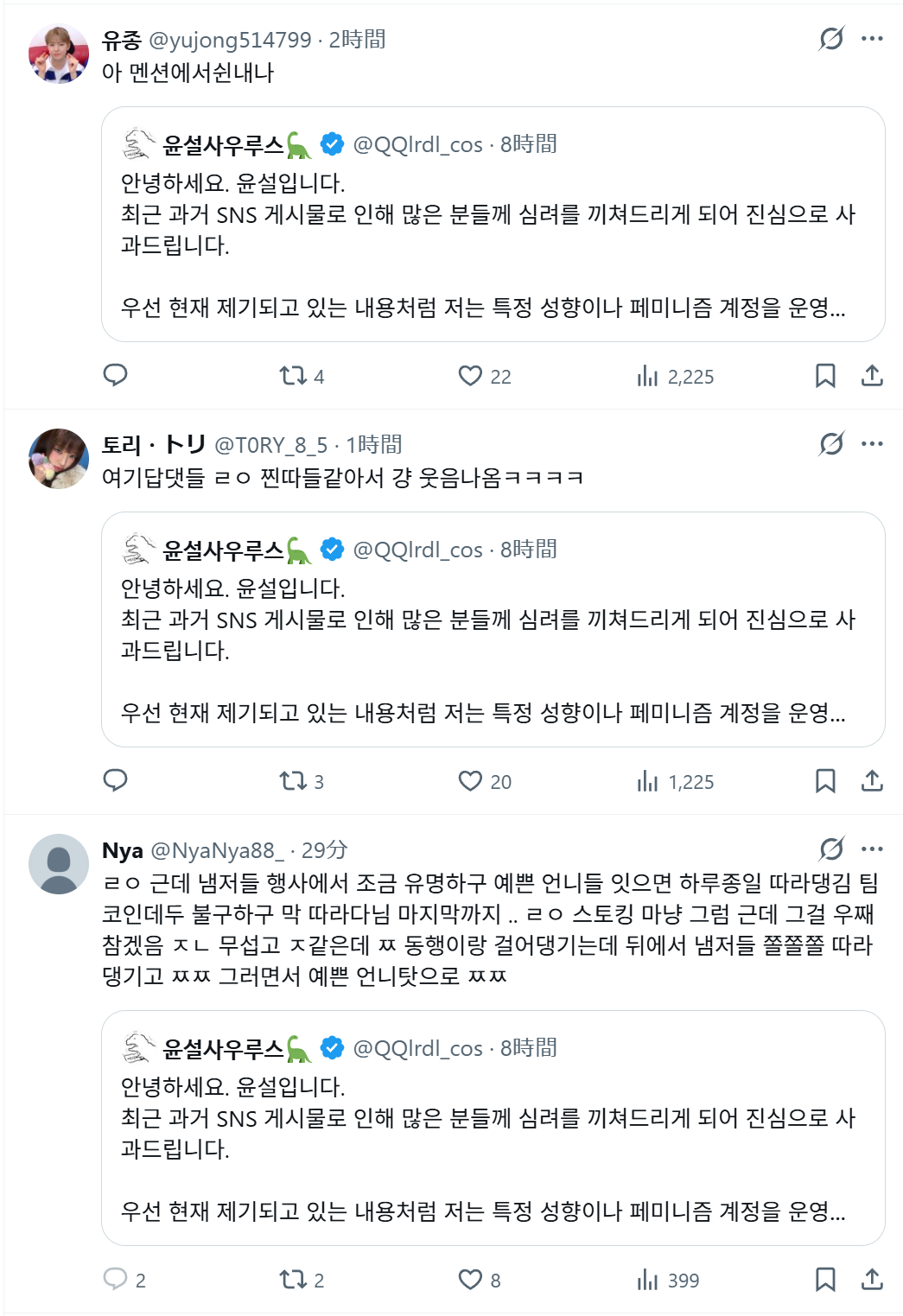
Task: Like Nya's post with 8 likes
Action: coord(479,1280)
